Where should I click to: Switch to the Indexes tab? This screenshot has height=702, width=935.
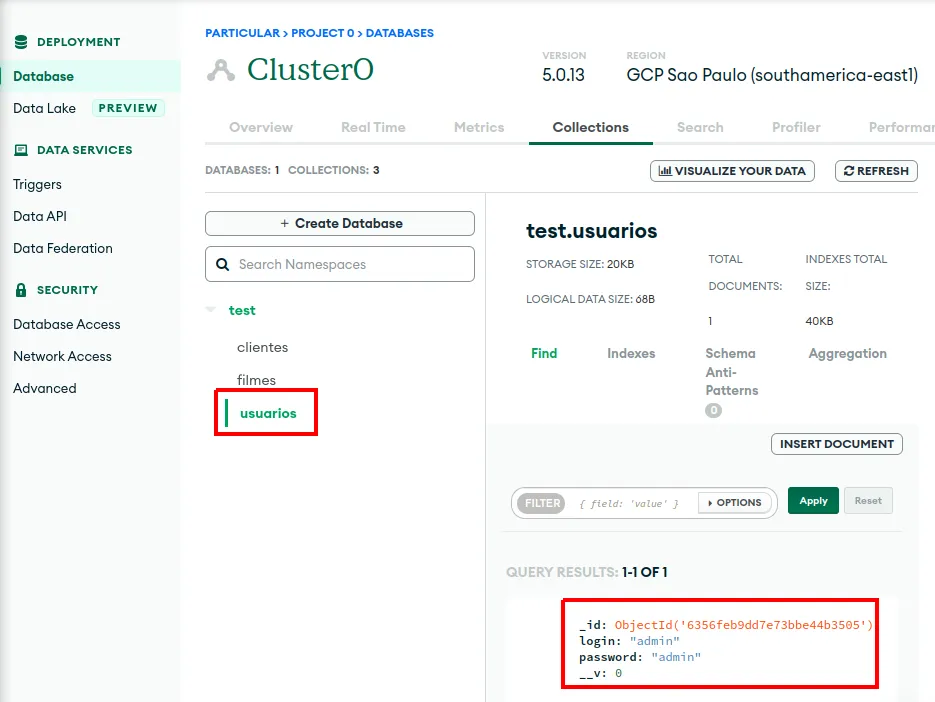tap(631, 353)
